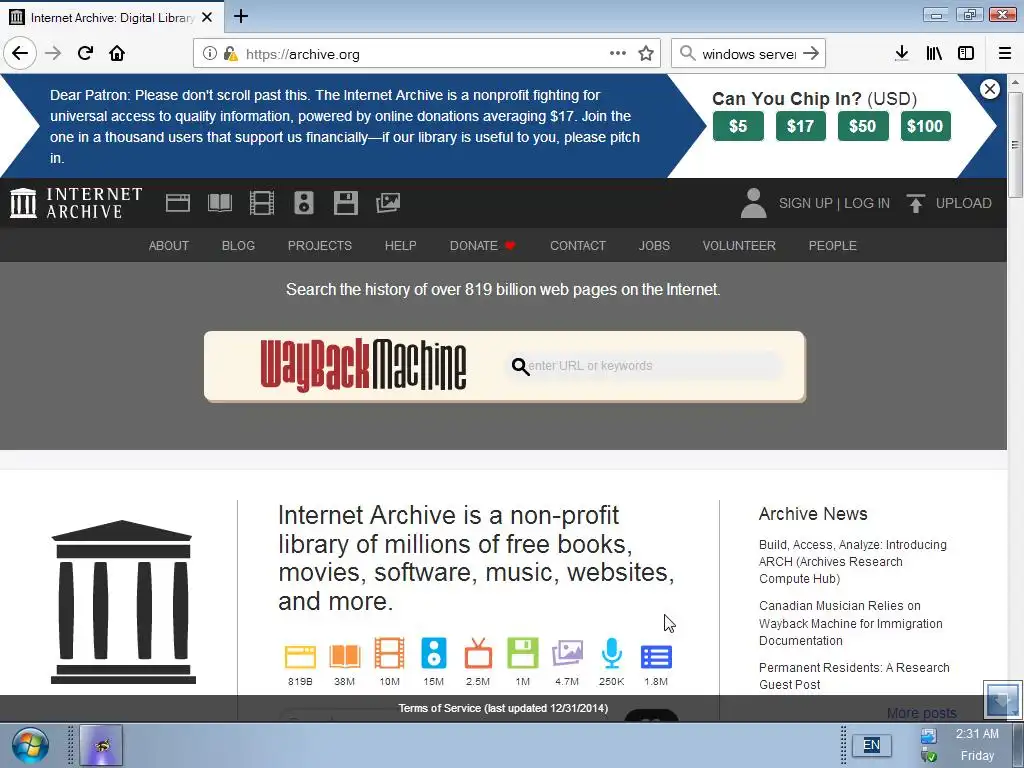Screen dimensions: 1024x768
Task: Click the Internet Archive logo in navbar
Action: coord(76,203)
